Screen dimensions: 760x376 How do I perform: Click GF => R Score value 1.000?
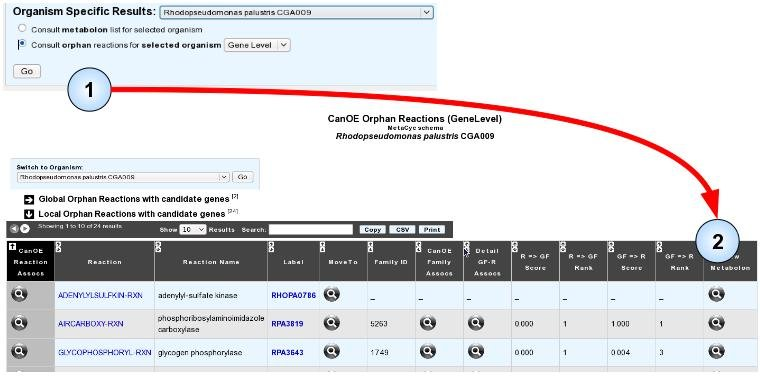click(x=620, y=324)
